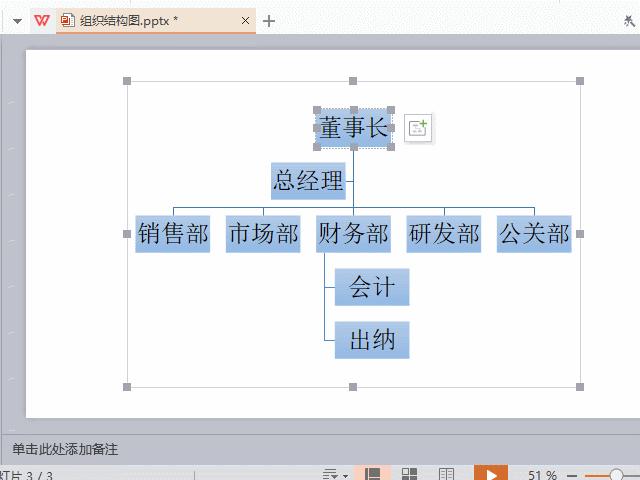
Task: Open the notes pane options dropdown arrow
Action: click(346, 476)
